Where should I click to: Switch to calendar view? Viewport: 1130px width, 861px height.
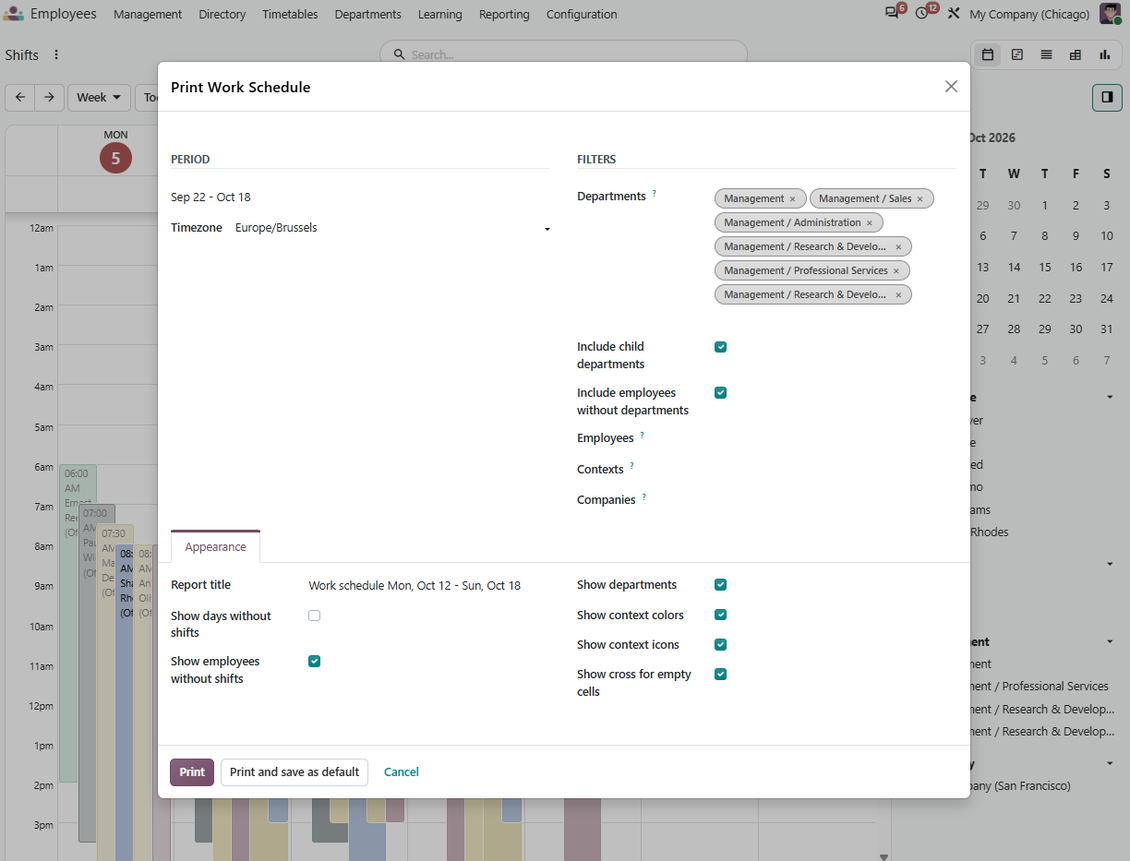coord(988,55)
